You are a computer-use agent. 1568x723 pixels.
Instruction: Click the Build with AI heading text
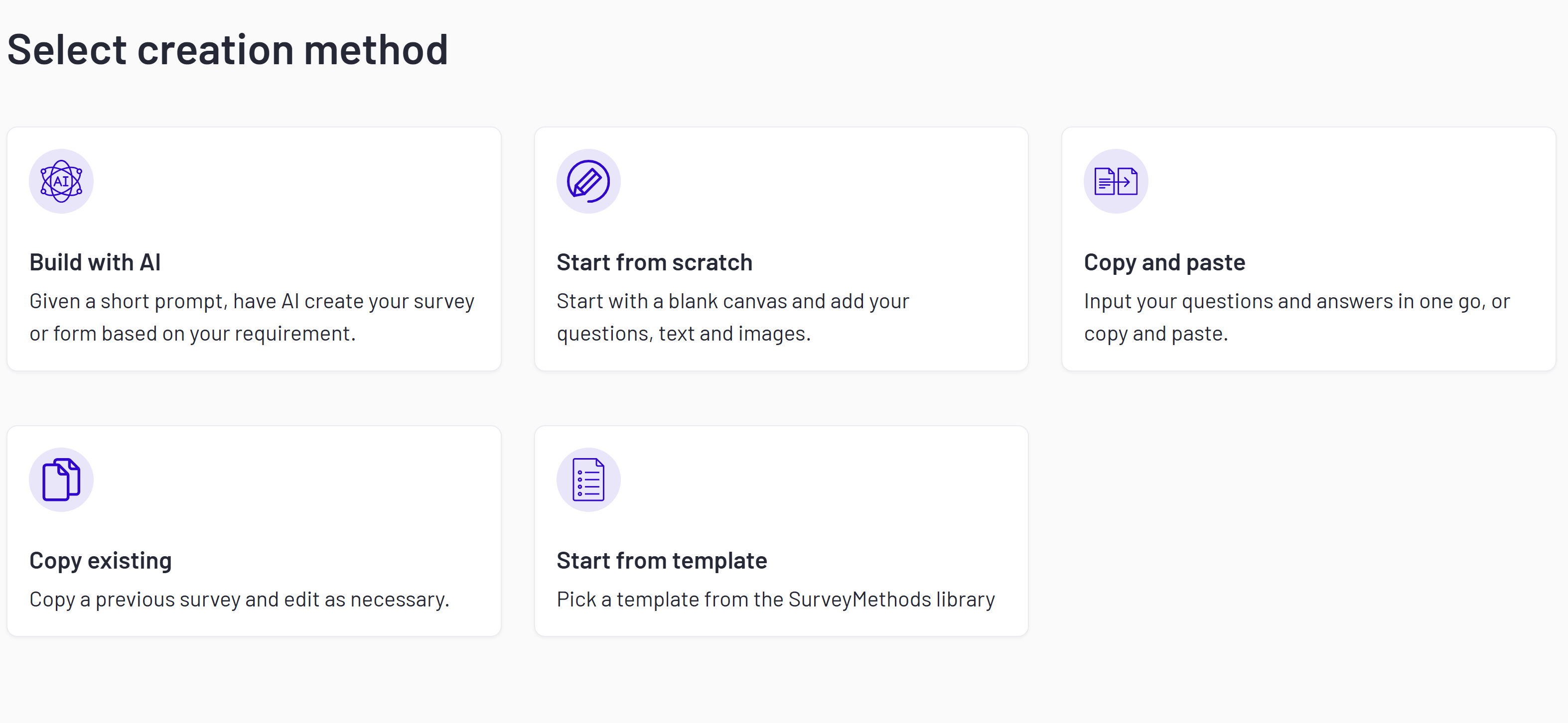95,262
